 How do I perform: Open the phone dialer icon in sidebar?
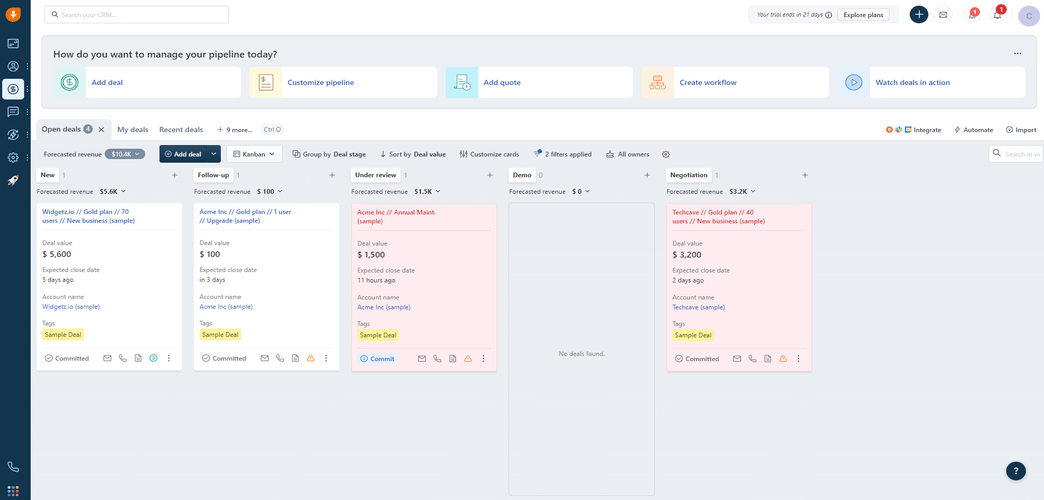click(13, 467)
